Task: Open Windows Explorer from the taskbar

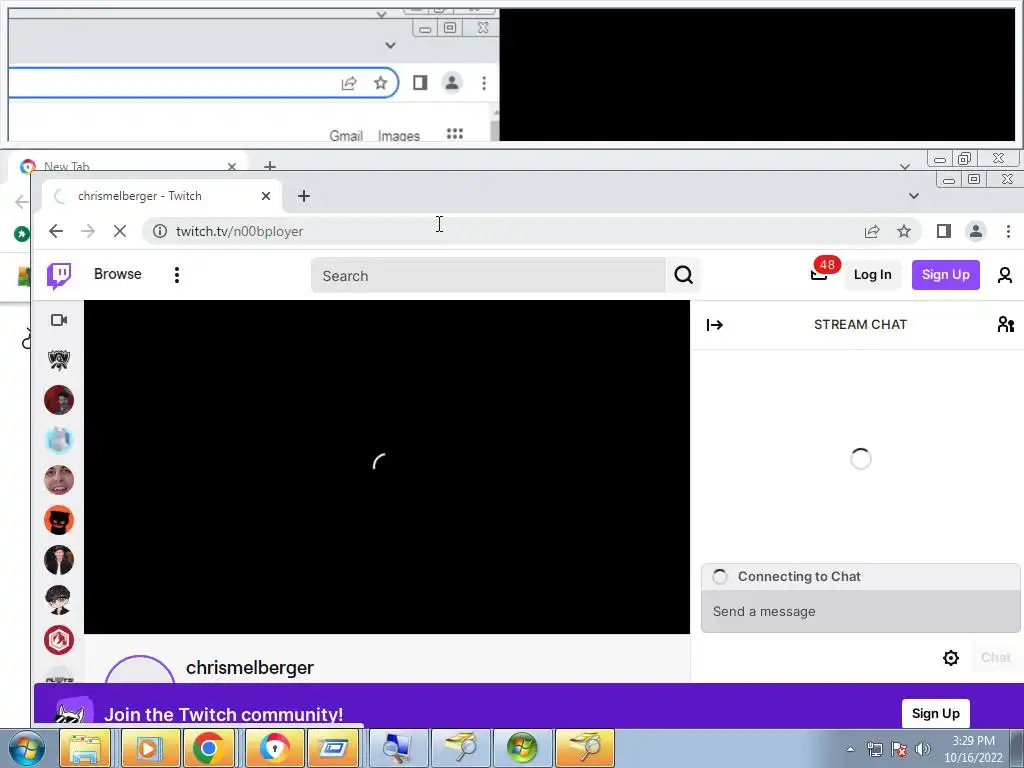Action: coord(85,748)
